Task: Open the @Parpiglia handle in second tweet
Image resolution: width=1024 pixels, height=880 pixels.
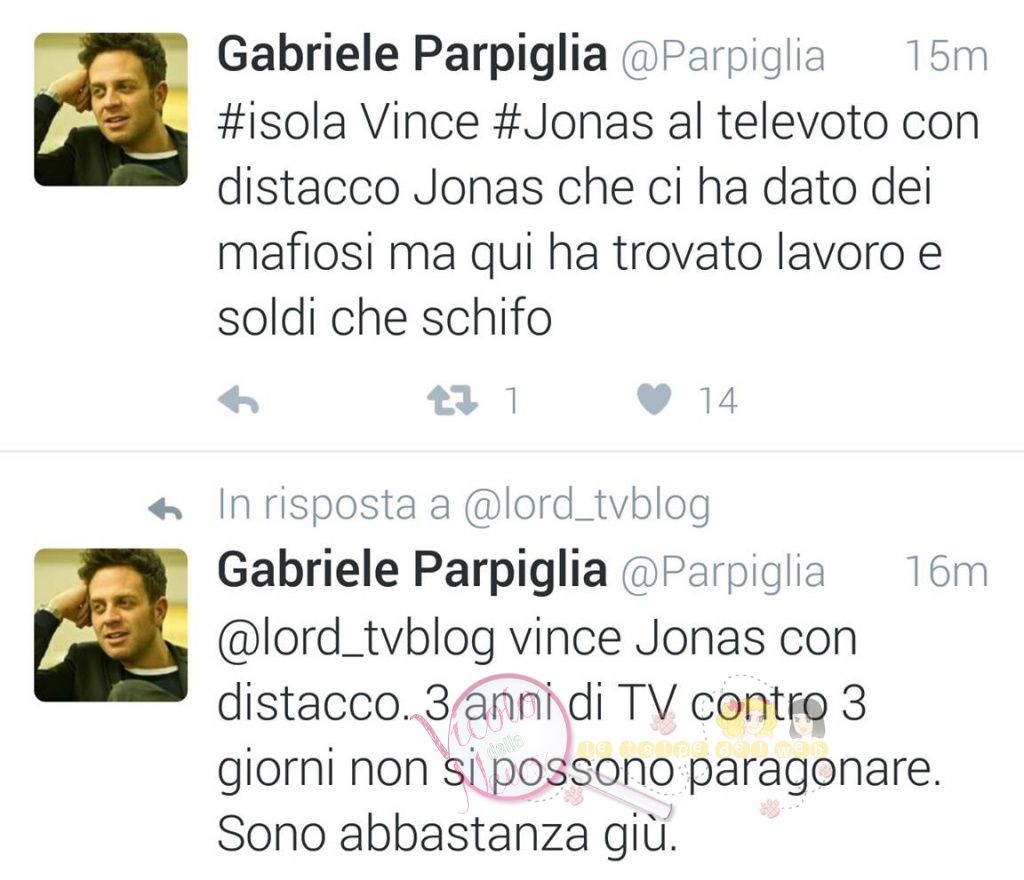Action: click(722, 573)
